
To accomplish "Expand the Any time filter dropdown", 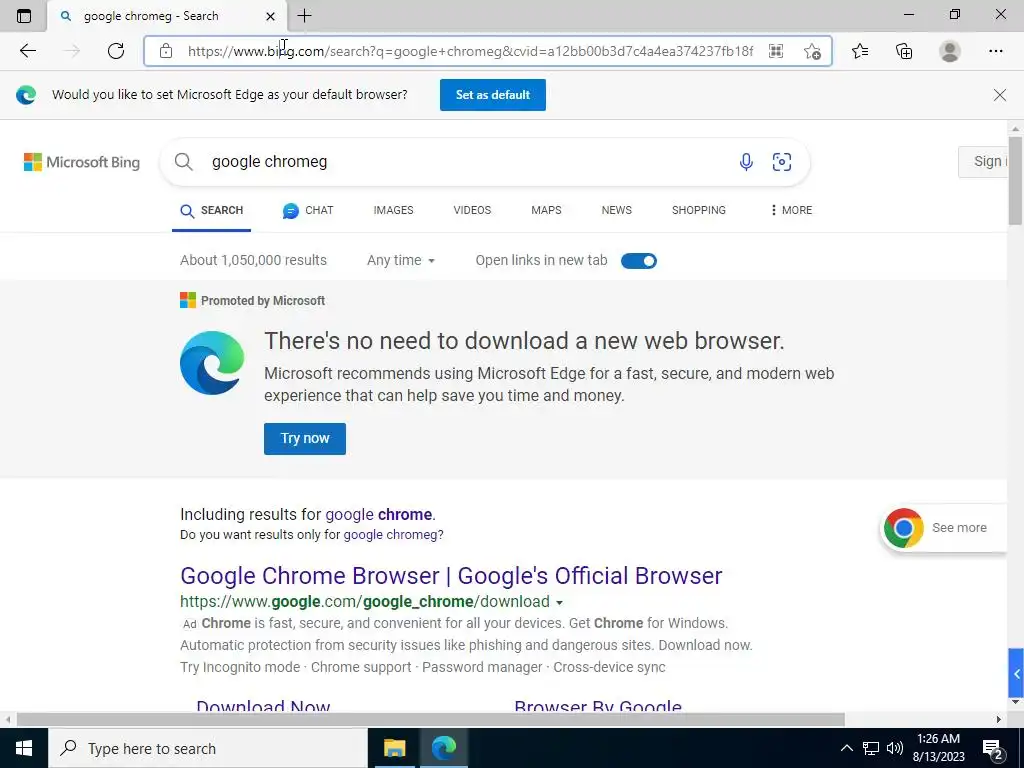I will [x=401, y=261].
